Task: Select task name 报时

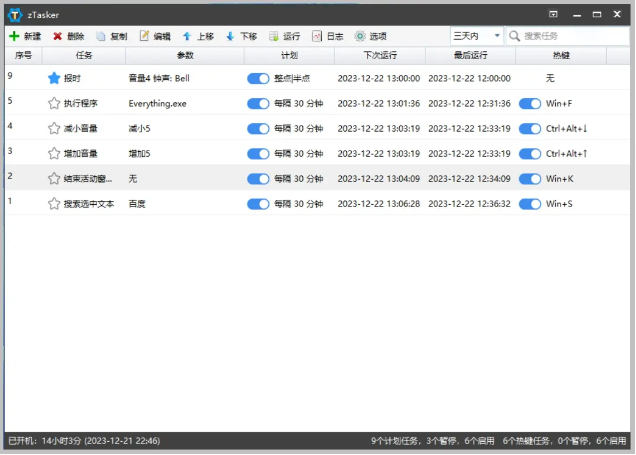Action: click(x=72, y=78)
